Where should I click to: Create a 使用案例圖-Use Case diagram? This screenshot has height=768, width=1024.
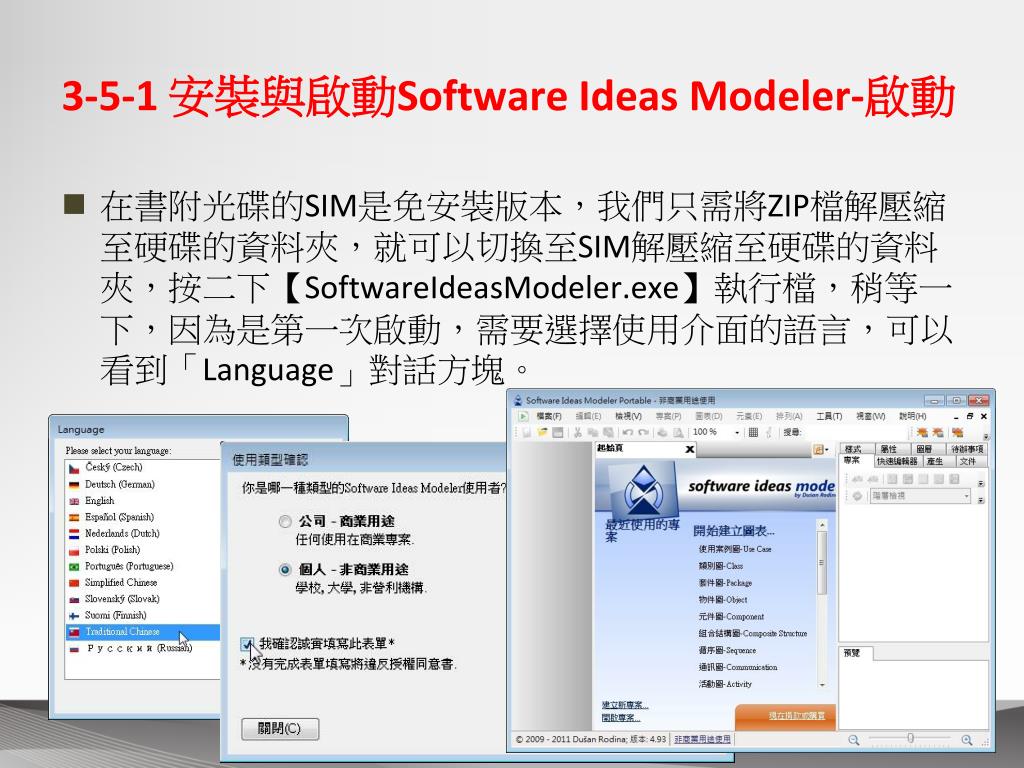tap(735, 549)
